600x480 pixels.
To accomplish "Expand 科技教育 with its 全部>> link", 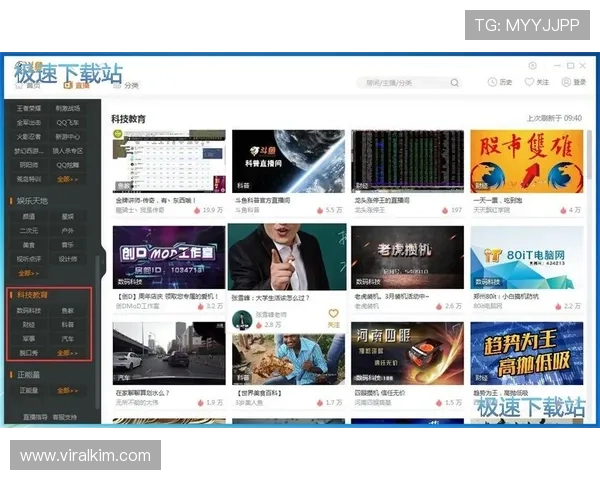I will click(x=67, y=353).
